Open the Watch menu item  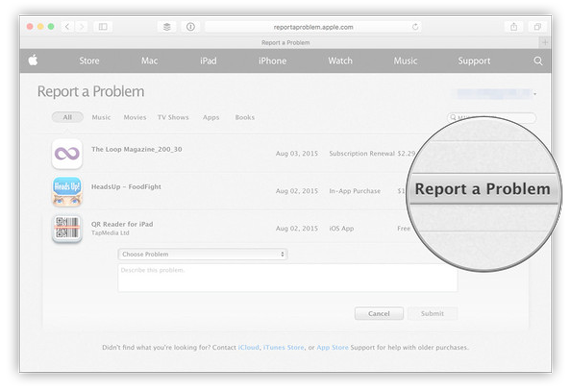tap(340, 61)
